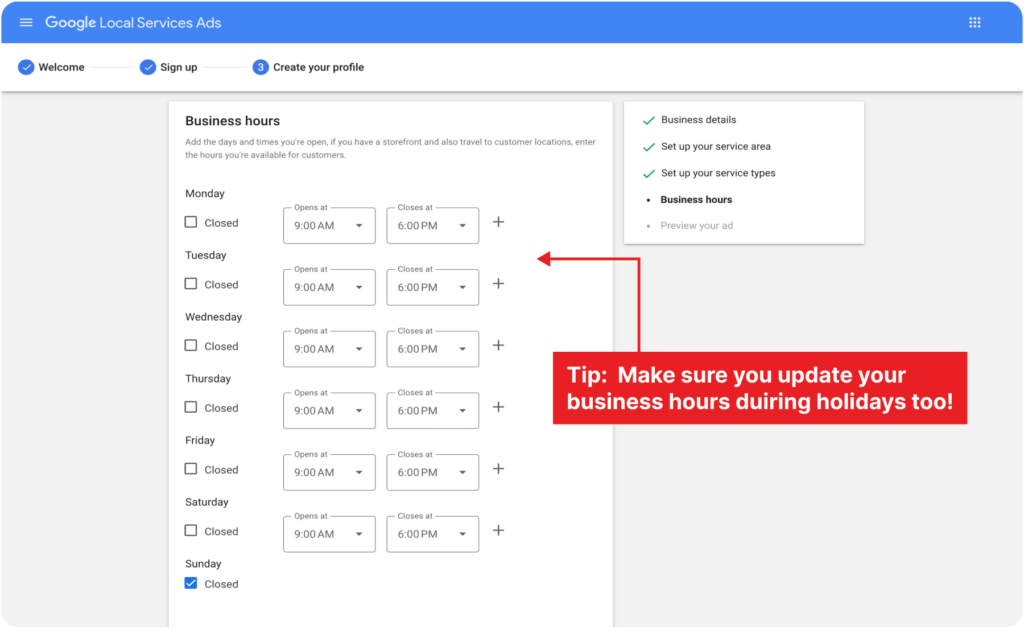1024x633 pixels.
Task: Open the Google apps grid
Action: pos(974,22)
